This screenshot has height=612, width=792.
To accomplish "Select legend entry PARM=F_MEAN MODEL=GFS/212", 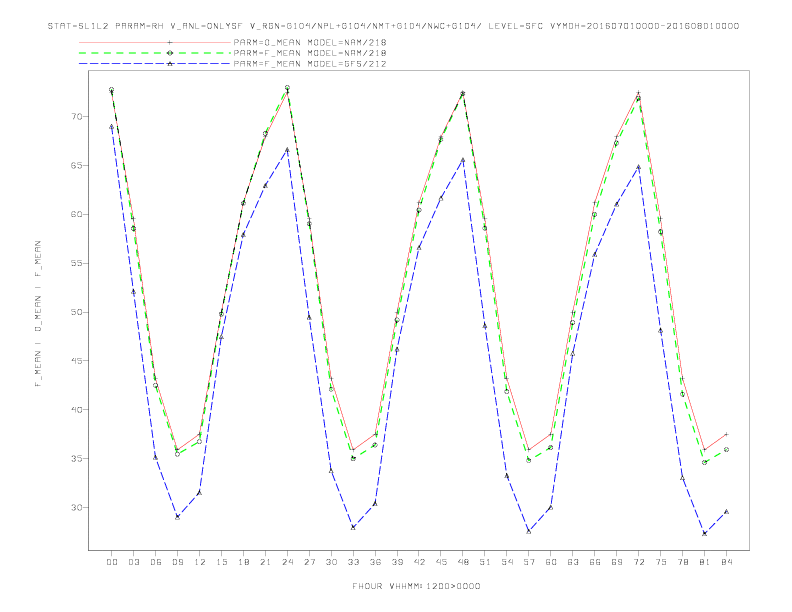I will [x=310, y=64].
